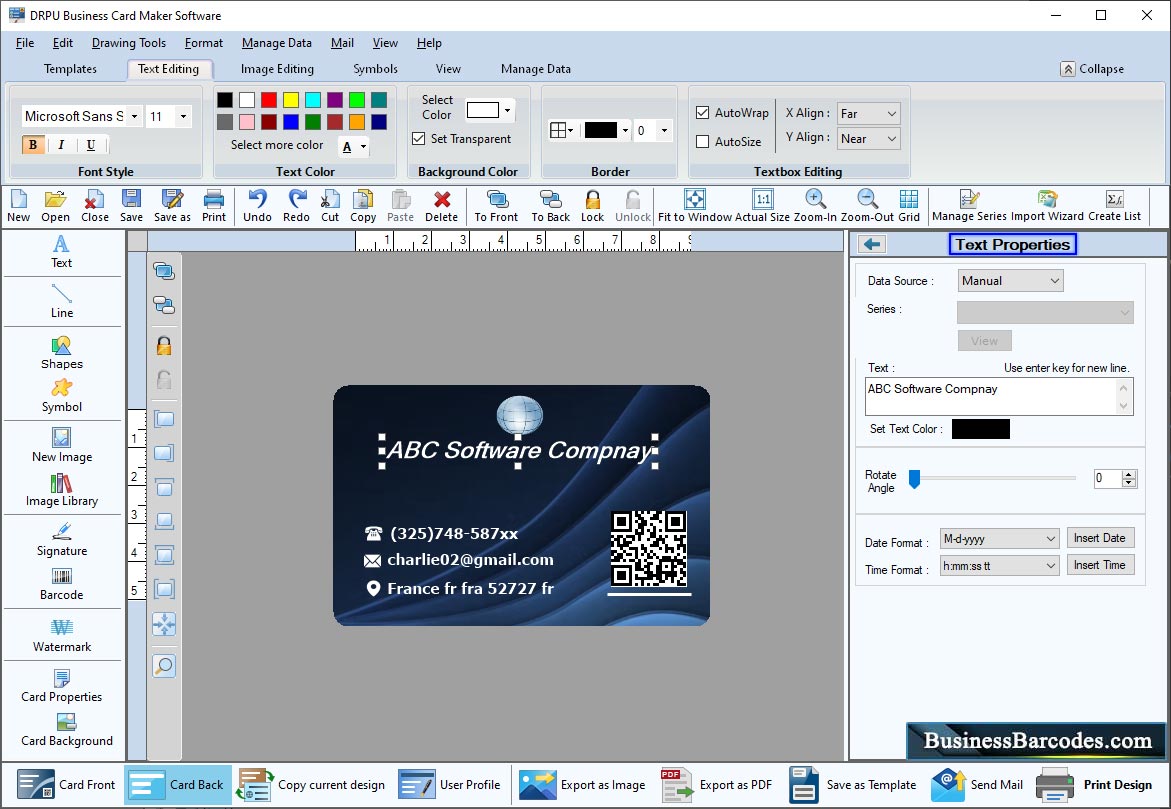Click the Redo toolbar icon
The width and height of the screenshot is (1171, 809).
pyautogui.click(x=296, y=206)
